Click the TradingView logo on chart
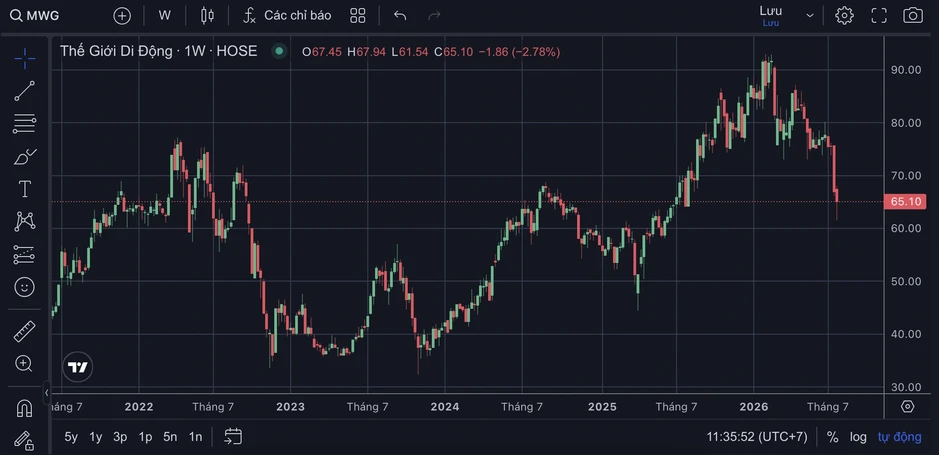This screenshot has width=939, height=455. [x=78, y=367]
